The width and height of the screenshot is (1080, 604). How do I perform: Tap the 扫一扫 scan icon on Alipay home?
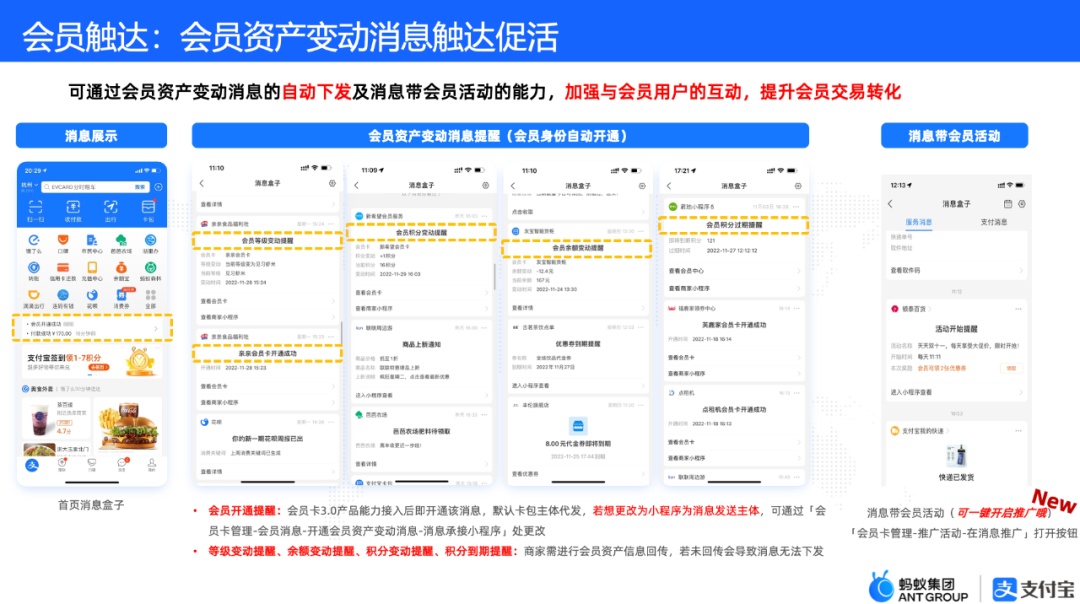coord(35,209)
